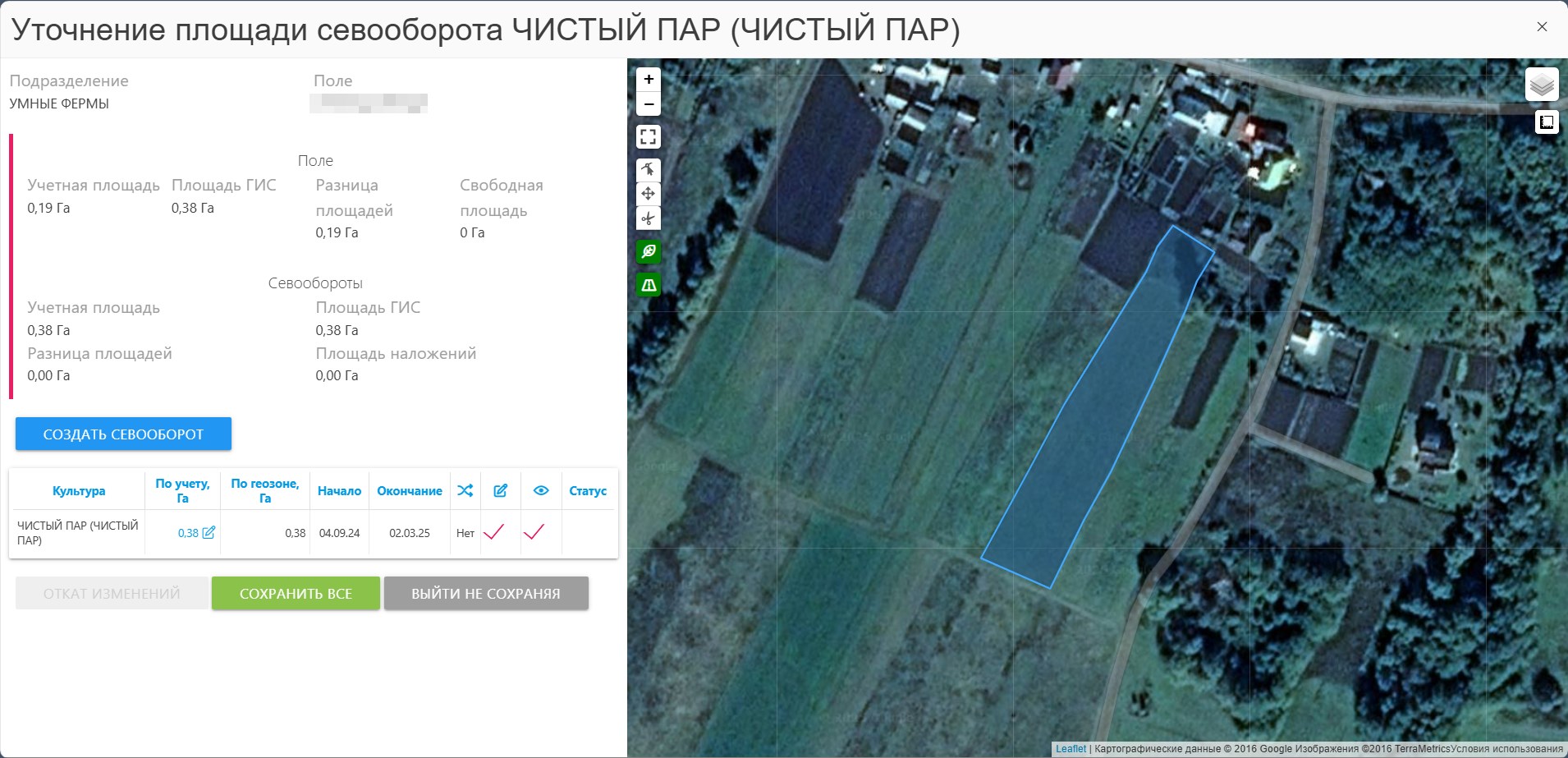Activate the move polygon tool
Image resolution: width=1568 pixels, height=758 pixels.
coord(649,194)
